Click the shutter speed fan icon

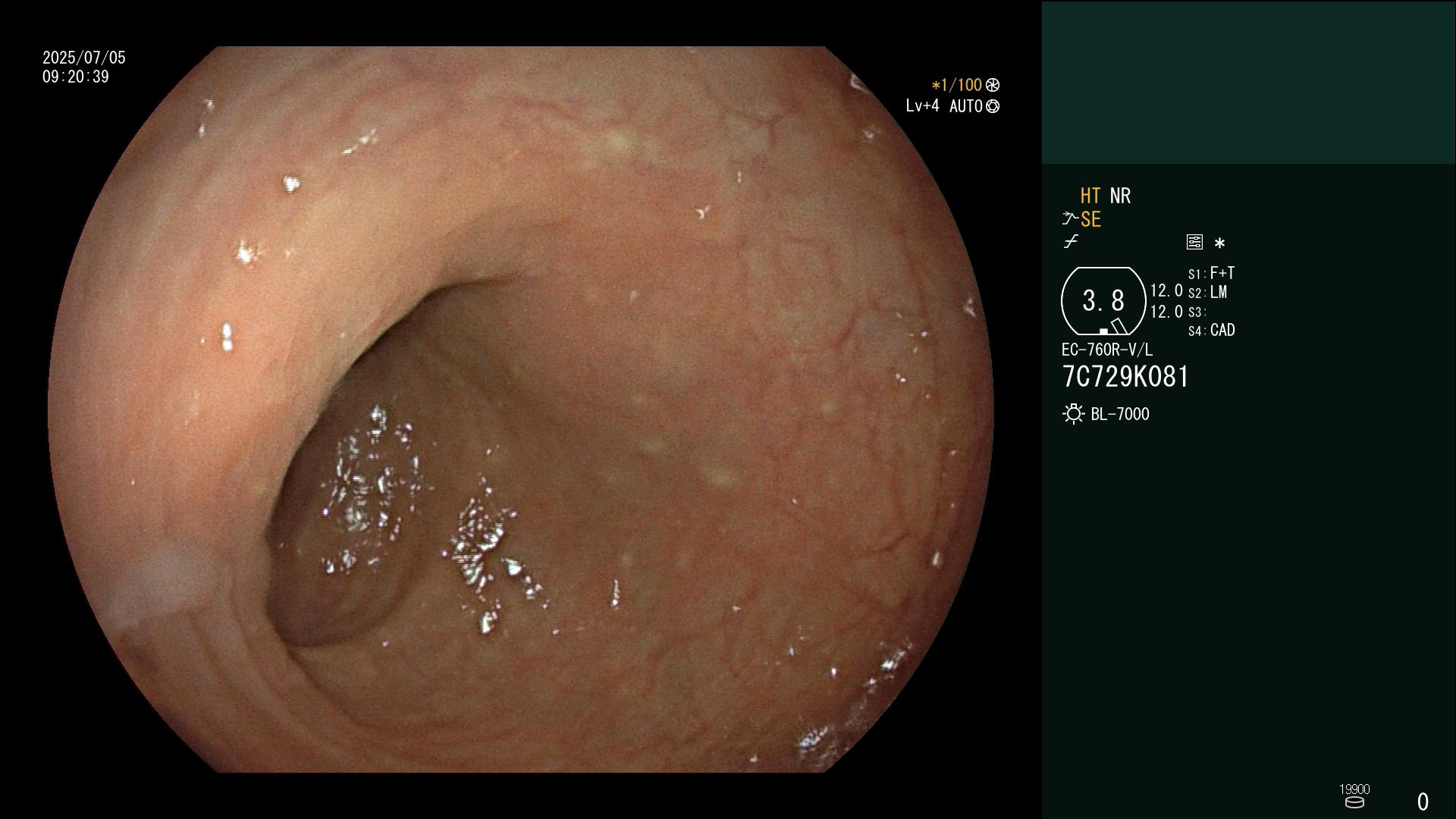tap(993, 85)
